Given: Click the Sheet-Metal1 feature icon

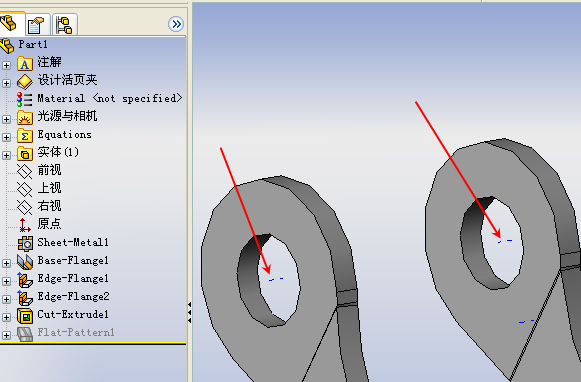Looking at the screenshot, I should coord(25,243).
